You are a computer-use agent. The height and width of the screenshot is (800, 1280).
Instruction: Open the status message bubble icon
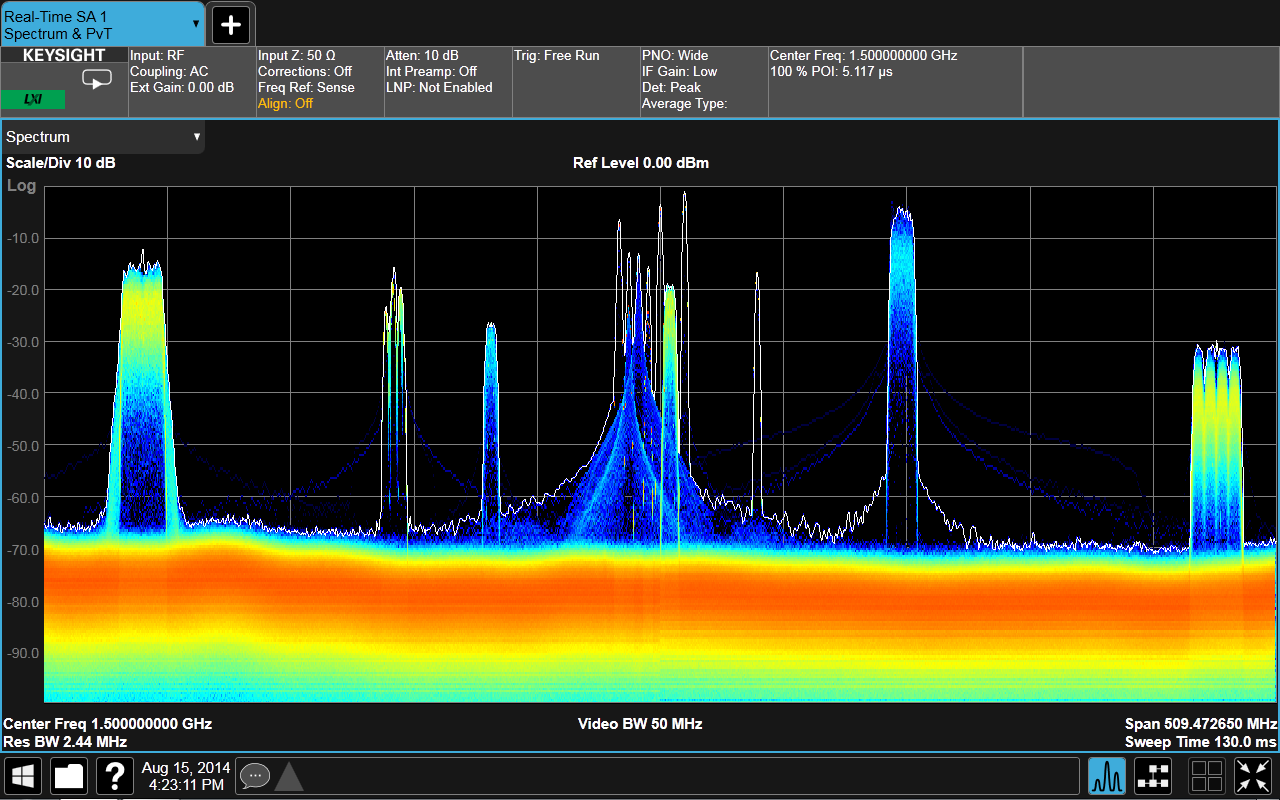255,776
